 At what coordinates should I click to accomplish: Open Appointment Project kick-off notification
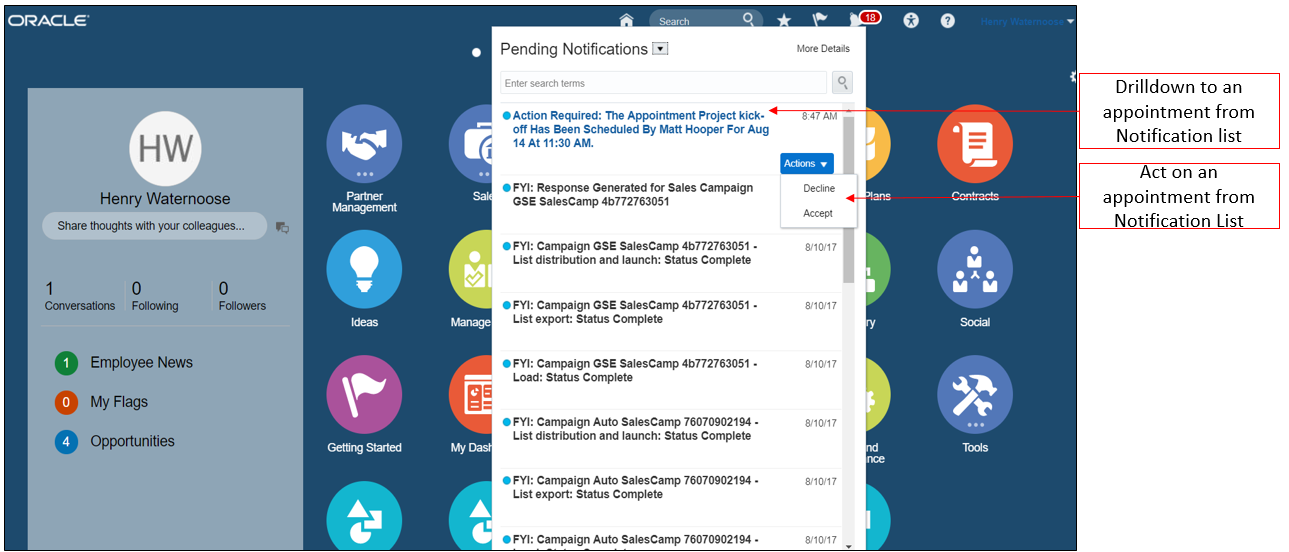coord(641,130)
